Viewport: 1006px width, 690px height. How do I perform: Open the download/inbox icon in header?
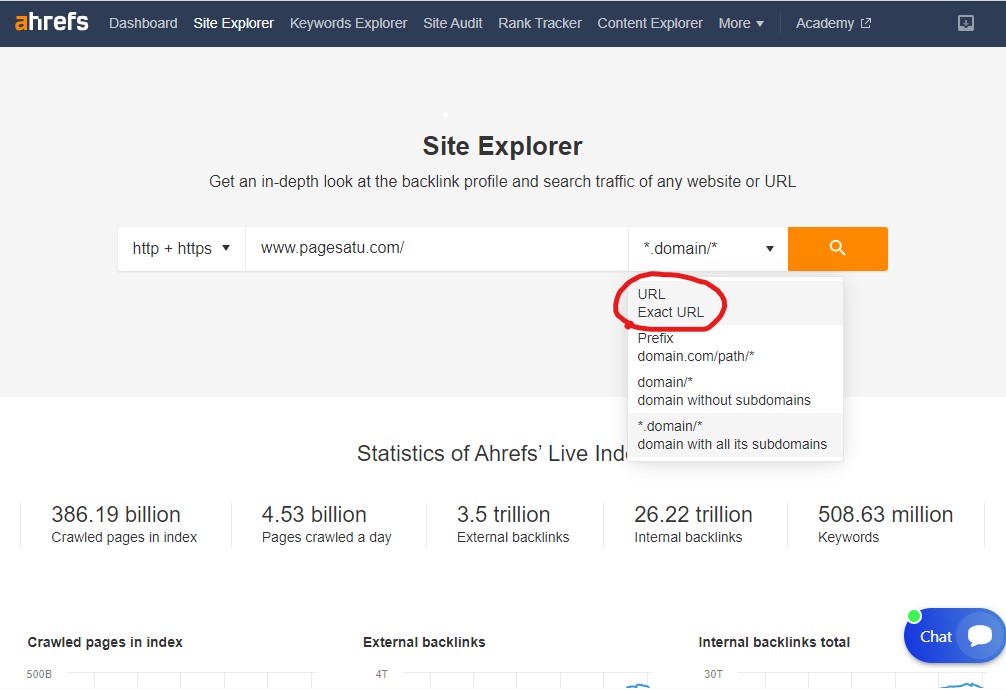[x=966, y=23]
